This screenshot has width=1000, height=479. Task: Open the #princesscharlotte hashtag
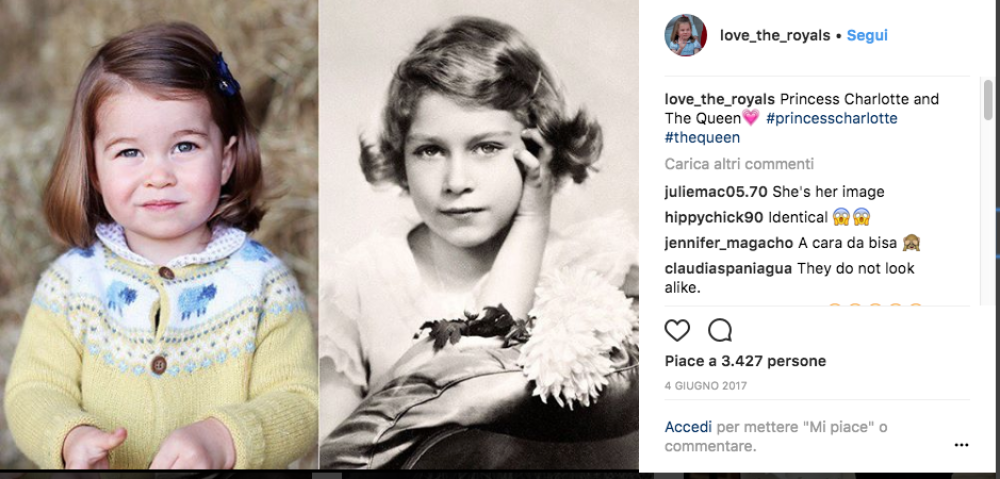point(832,118)
